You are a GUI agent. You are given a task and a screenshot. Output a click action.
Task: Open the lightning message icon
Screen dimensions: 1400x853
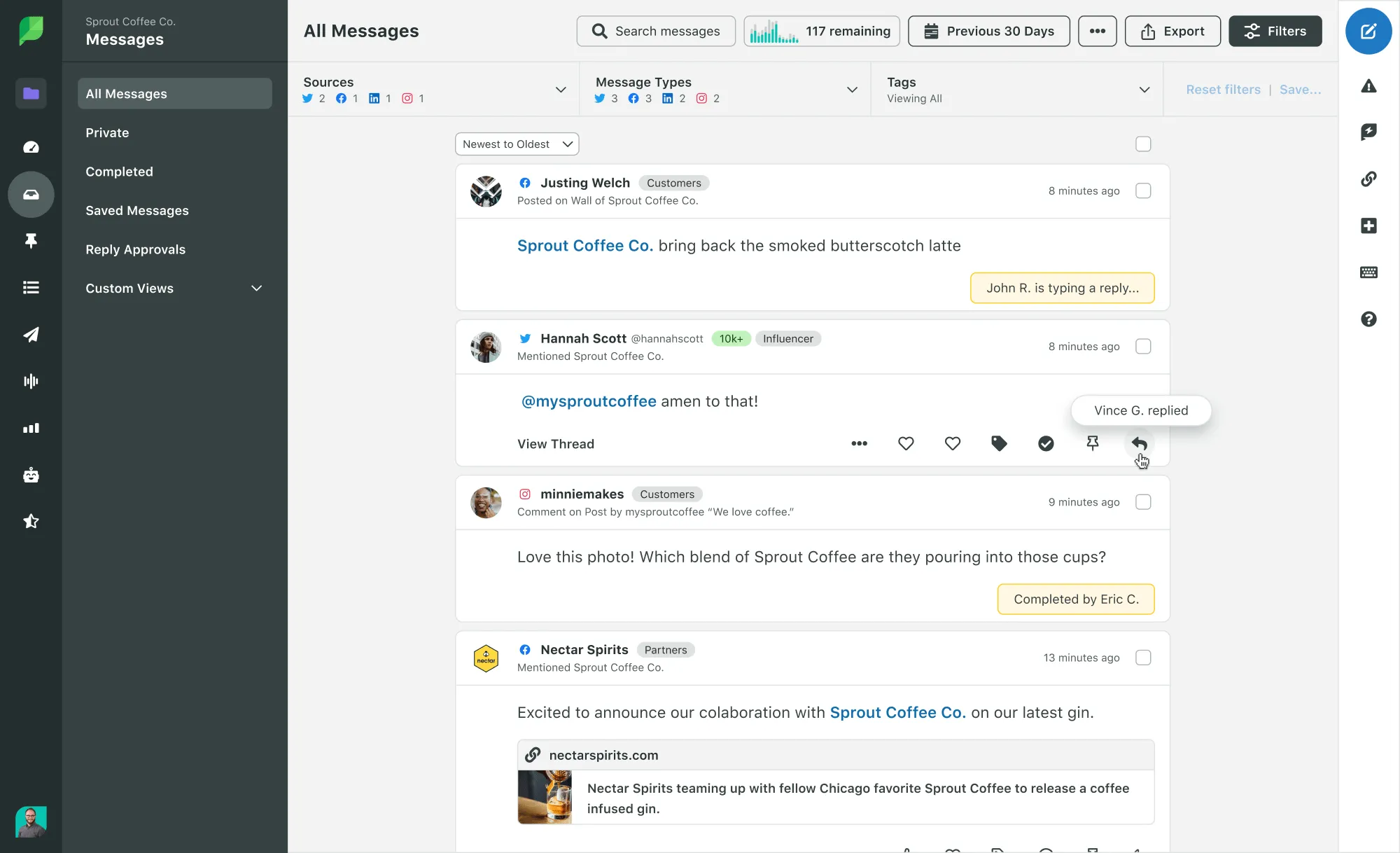tap(1368, 132)
